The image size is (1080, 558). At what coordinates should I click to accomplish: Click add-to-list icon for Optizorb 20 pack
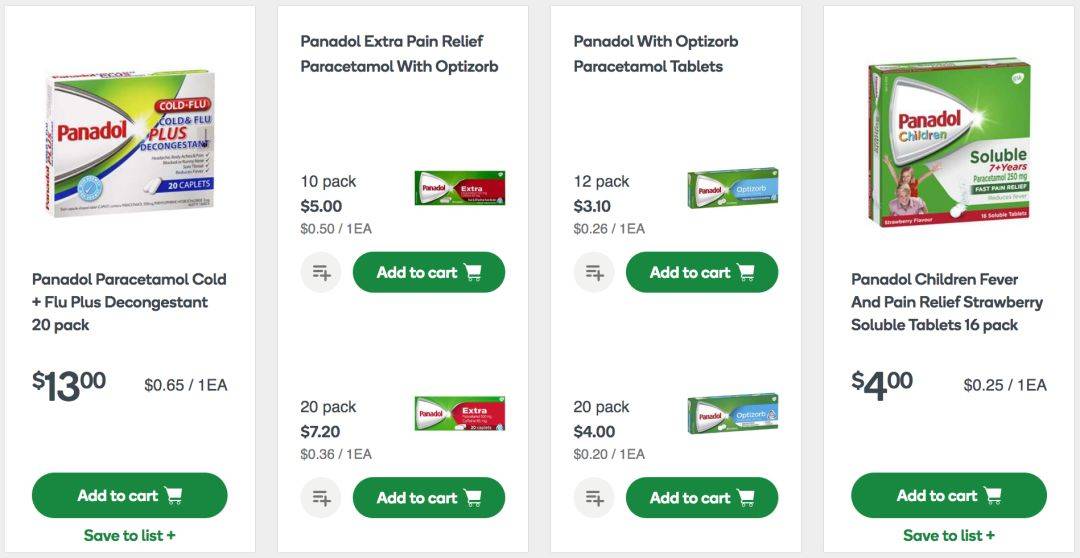pyautogui.click(x=594, y=497)
